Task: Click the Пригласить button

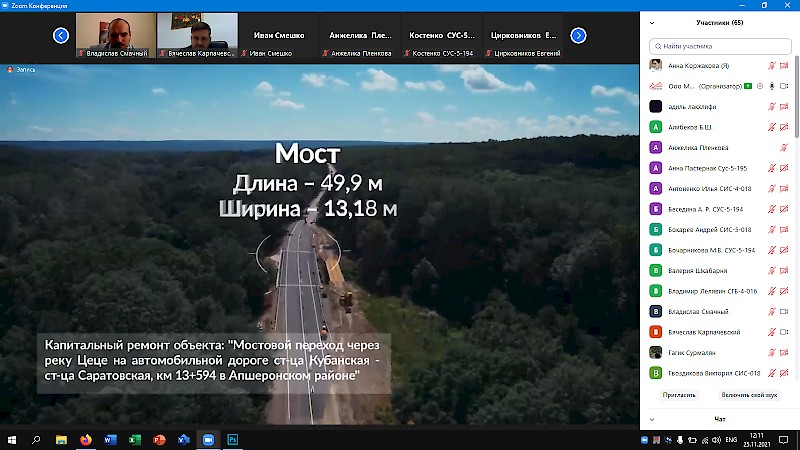Action: pos(678,395)
